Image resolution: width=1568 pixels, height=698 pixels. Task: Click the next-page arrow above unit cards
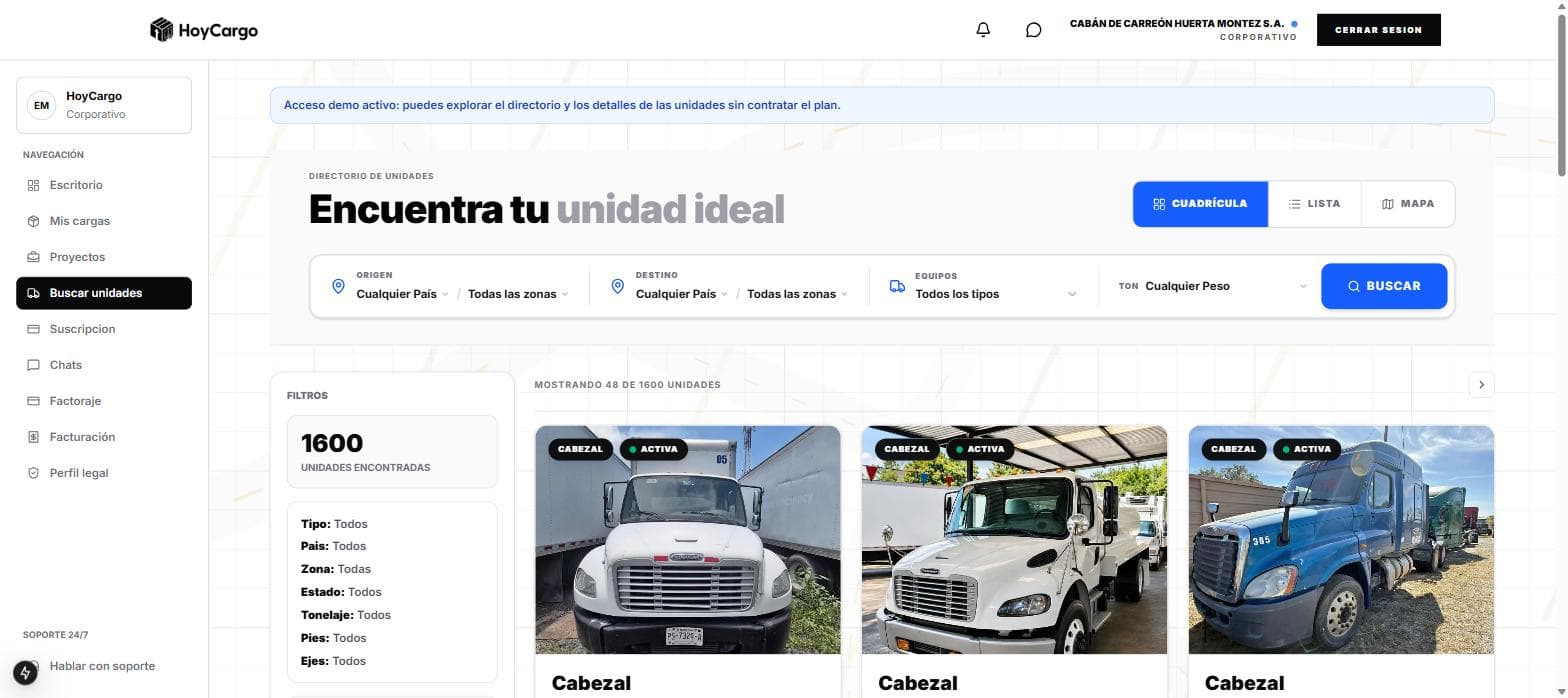1481,385
